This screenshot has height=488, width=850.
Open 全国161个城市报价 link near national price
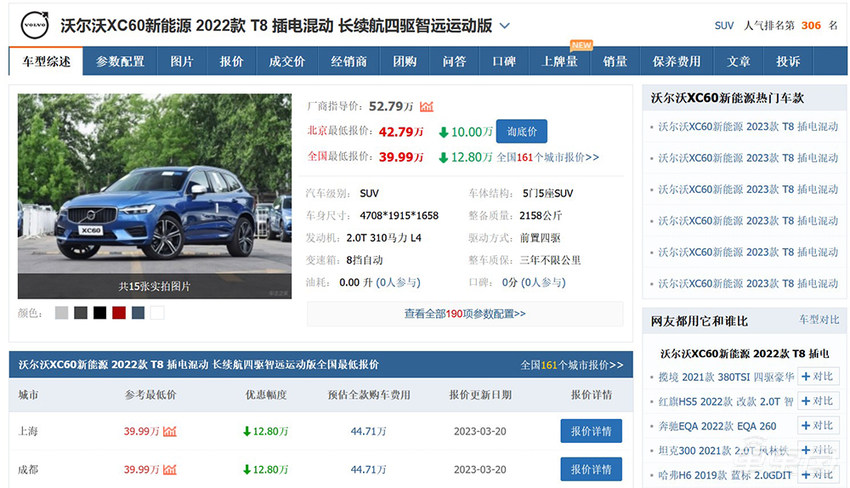coord(548,157)
